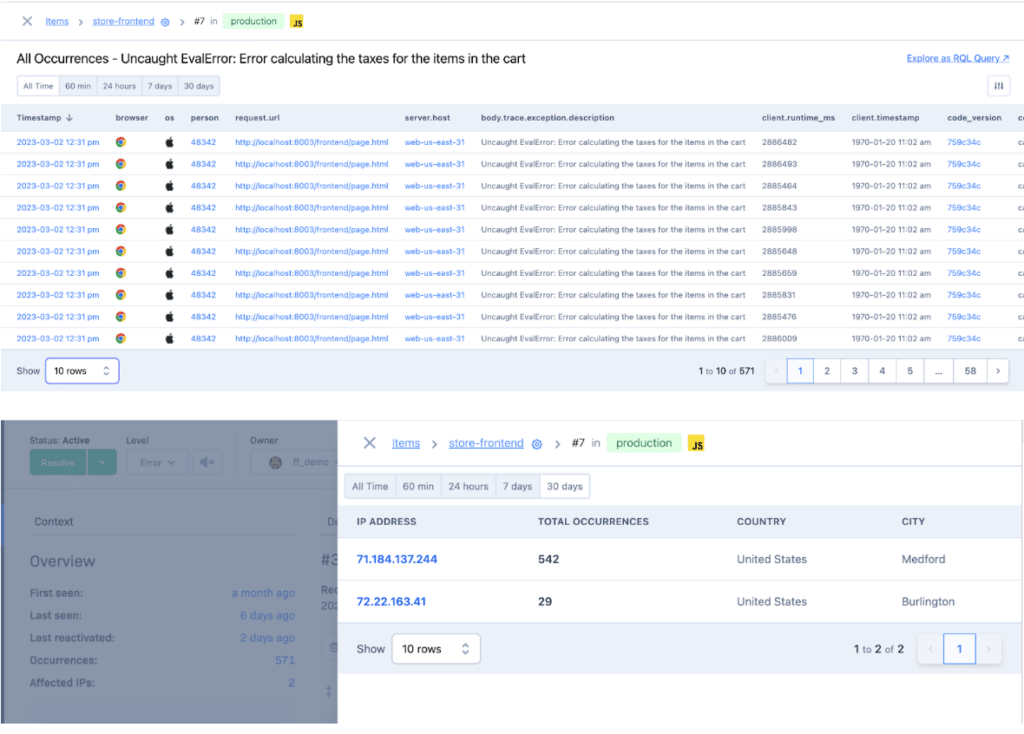Select the 7 days filter in IP address panel
The image size is (1024, 734).
click(x=517, y=487)
